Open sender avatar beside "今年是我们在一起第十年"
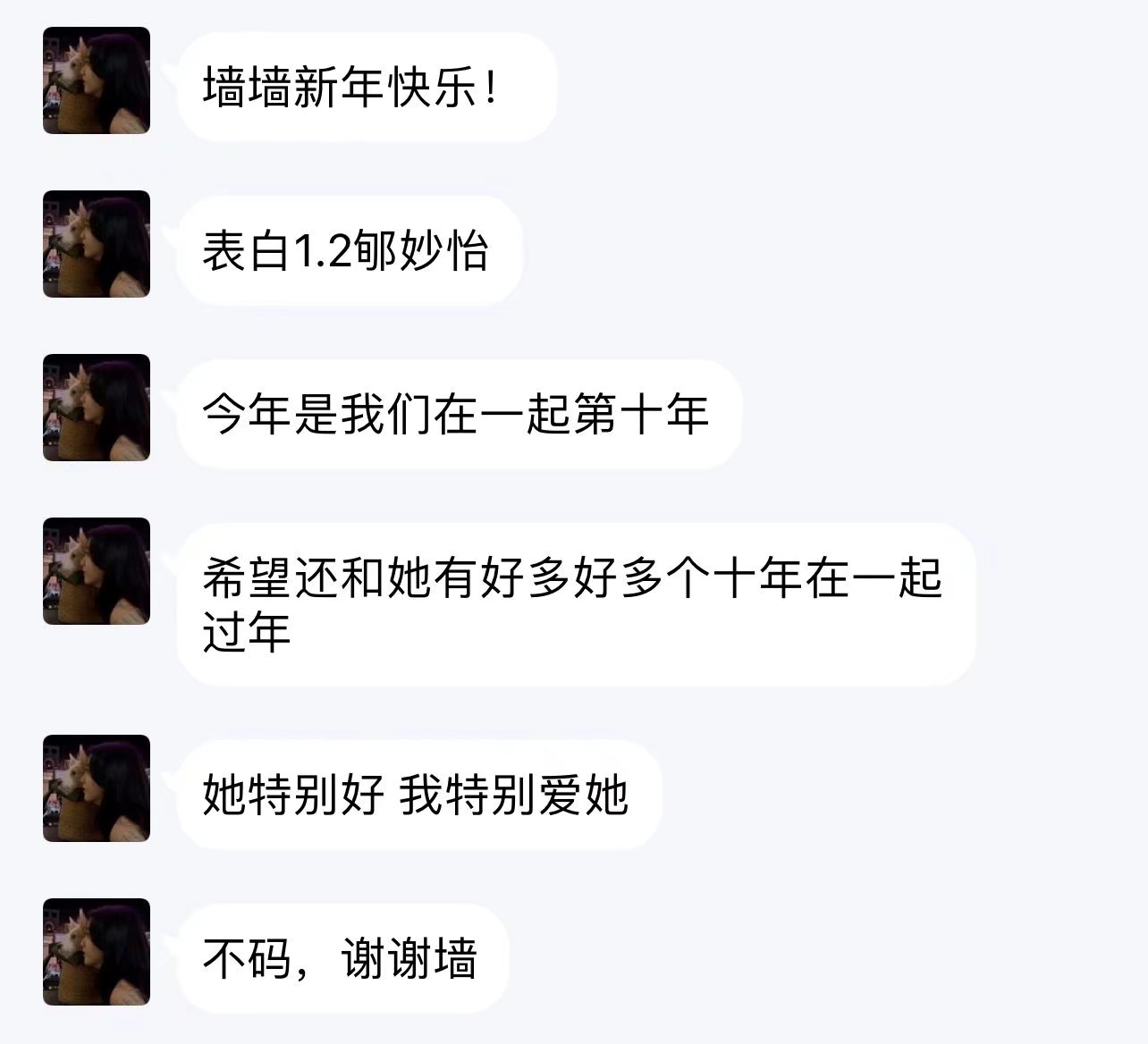The height and width of the screenshot is (1044, 1148). tap(97, 408)
